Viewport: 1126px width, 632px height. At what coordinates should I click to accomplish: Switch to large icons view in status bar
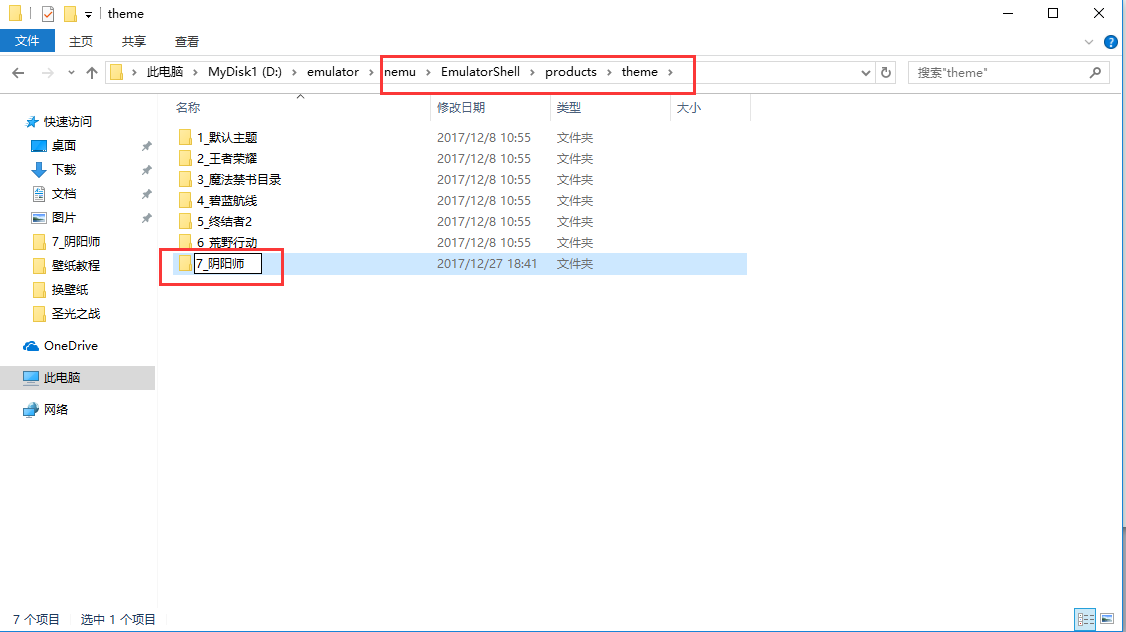tap(1105, 620)
